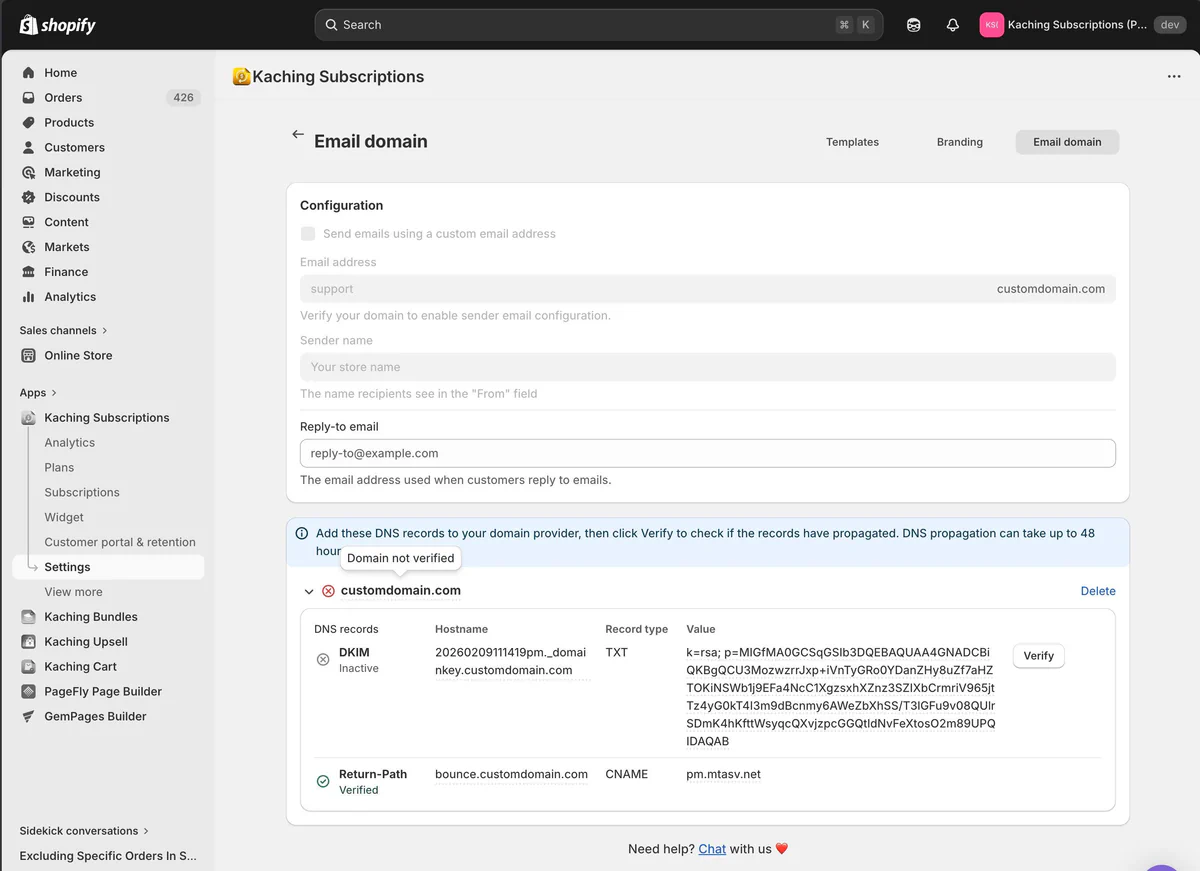Click the Orders count badge 426

183,98
